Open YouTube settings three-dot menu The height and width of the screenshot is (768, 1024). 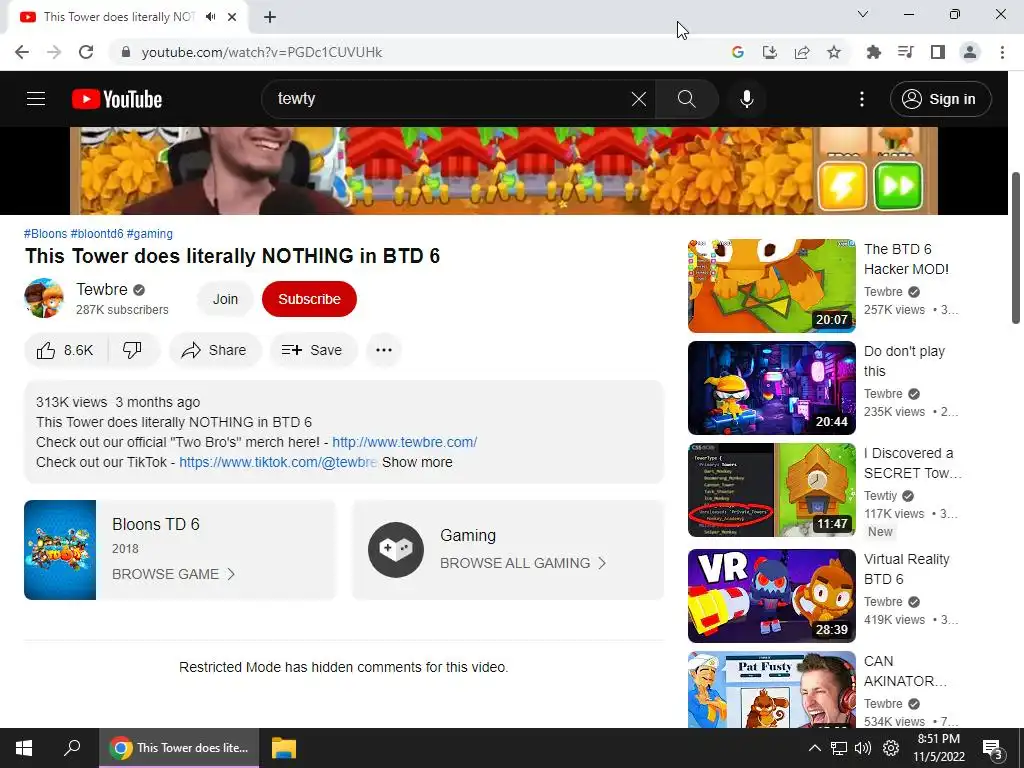862,99
